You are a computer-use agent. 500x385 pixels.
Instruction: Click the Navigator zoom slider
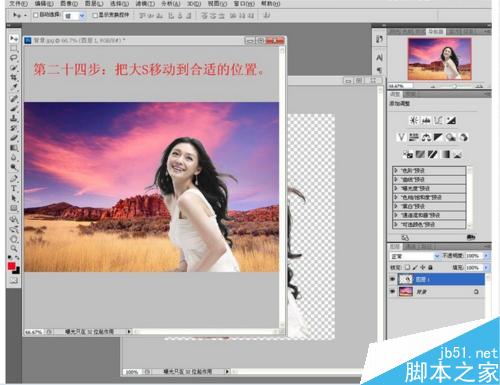tap(455, 86)
